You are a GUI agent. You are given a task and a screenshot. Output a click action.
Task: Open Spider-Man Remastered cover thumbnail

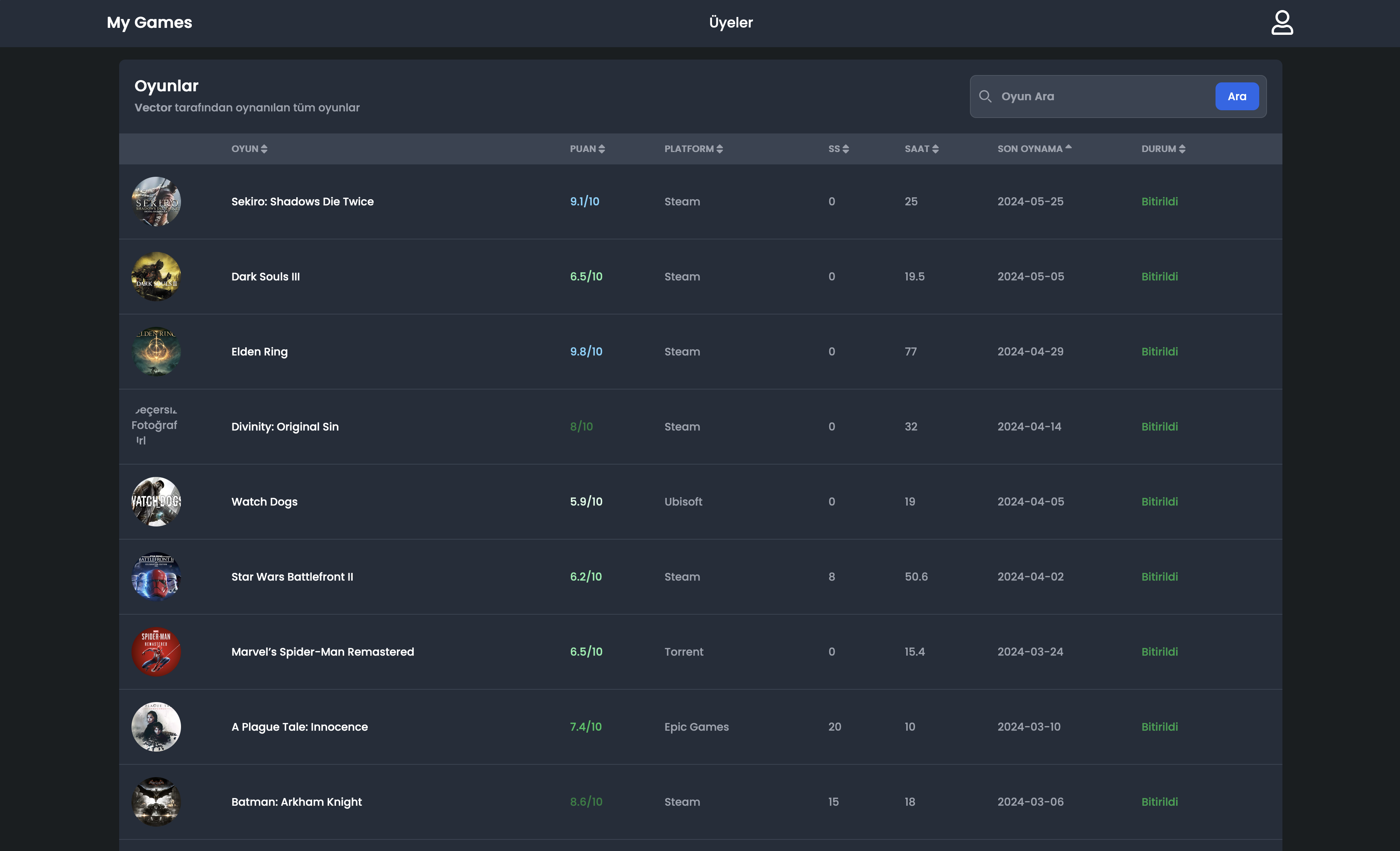pos(156,652)
